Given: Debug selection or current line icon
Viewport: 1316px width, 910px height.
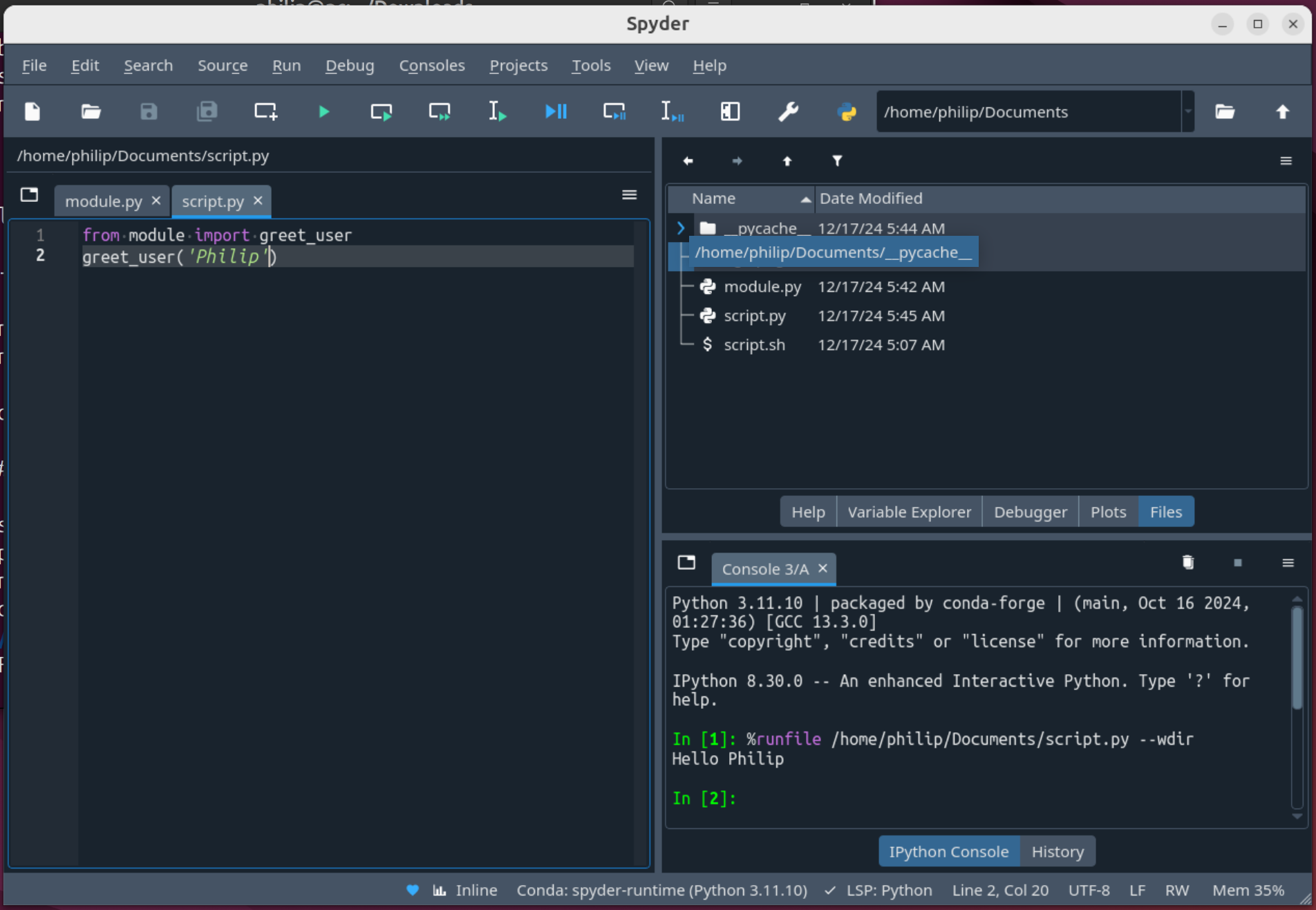Looking at the screenshot, I should [x=672, y=111].
